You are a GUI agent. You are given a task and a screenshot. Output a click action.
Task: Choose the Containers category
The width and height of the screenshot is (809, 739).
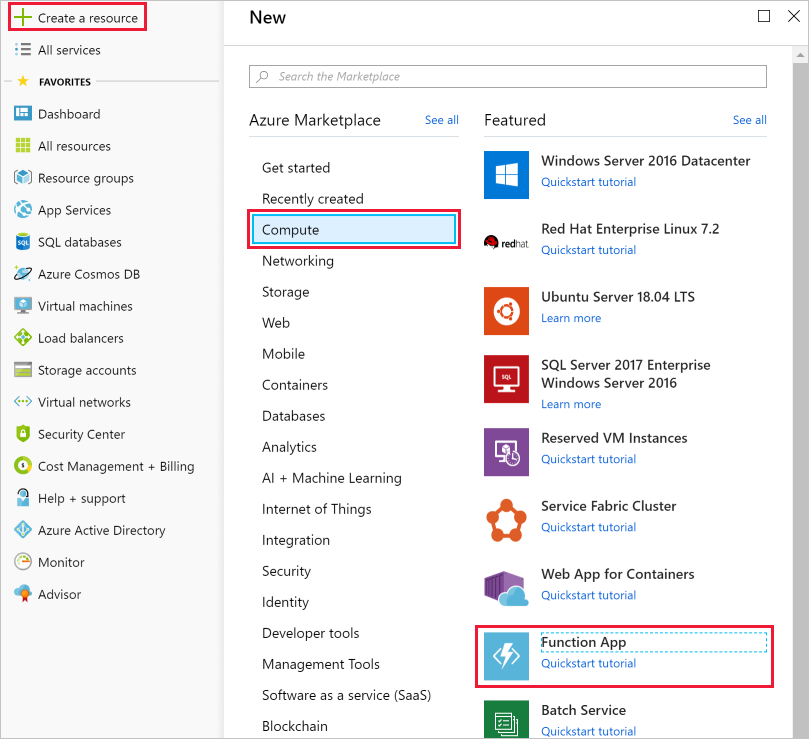(x=295, y=385)
